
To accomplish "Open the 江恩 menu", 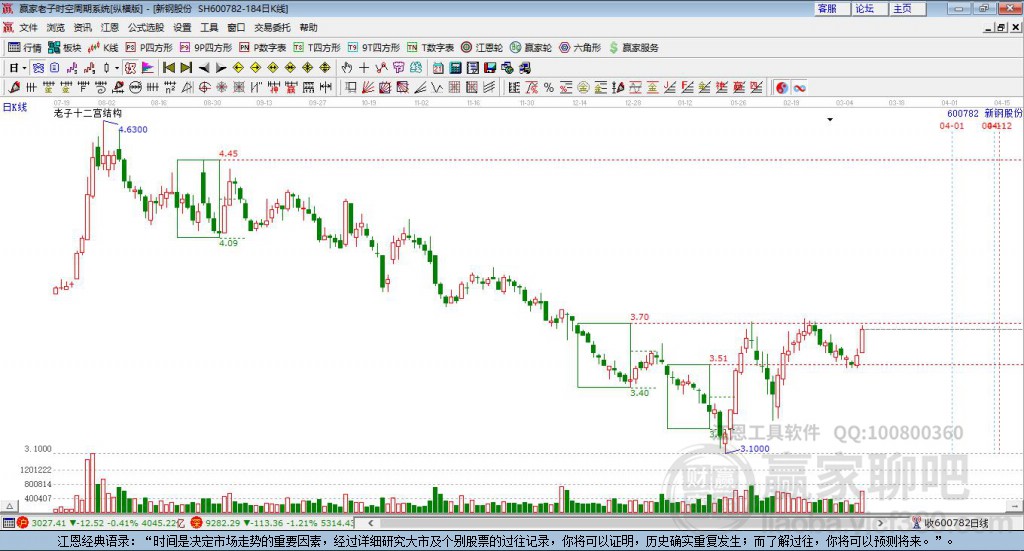I will 110,27.
